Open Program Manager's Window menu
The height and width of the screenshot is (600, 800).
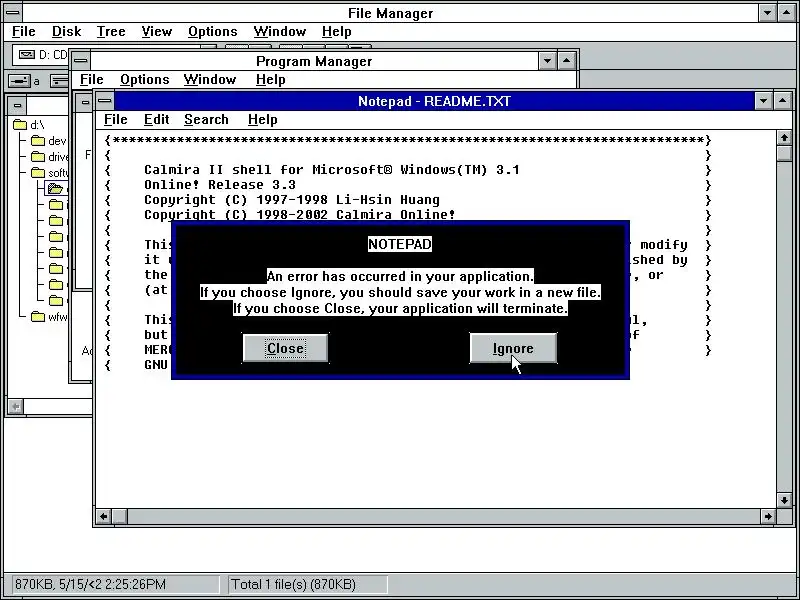click(210, 80)
